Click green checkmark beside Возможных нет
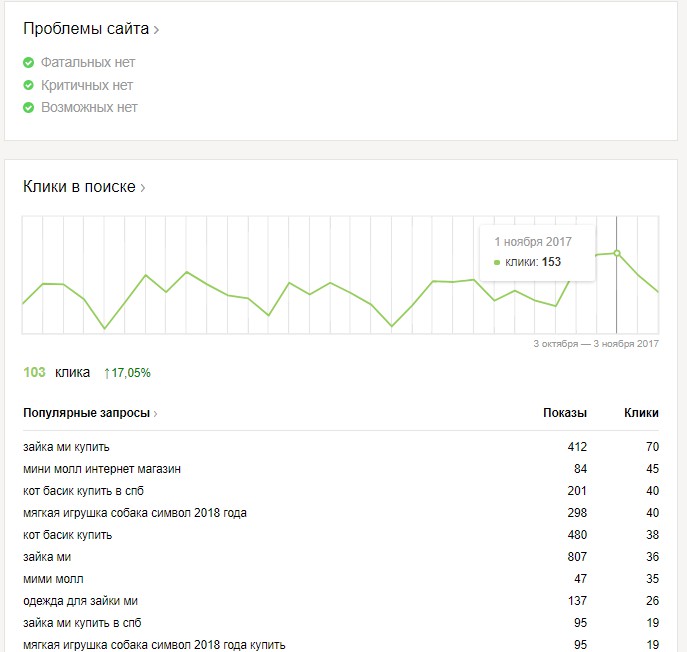The height and width of the screenshot is (652, 687). tap(29, 107)
